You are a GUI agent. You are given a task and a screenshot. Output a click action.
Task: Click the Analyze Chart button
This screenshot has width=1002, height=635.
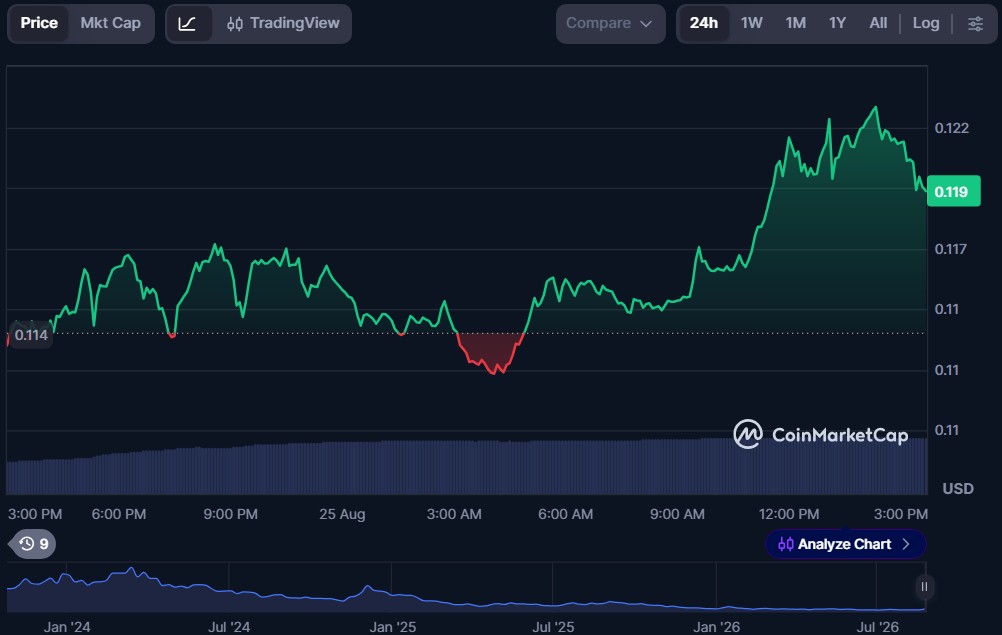[x=845, y=544]
